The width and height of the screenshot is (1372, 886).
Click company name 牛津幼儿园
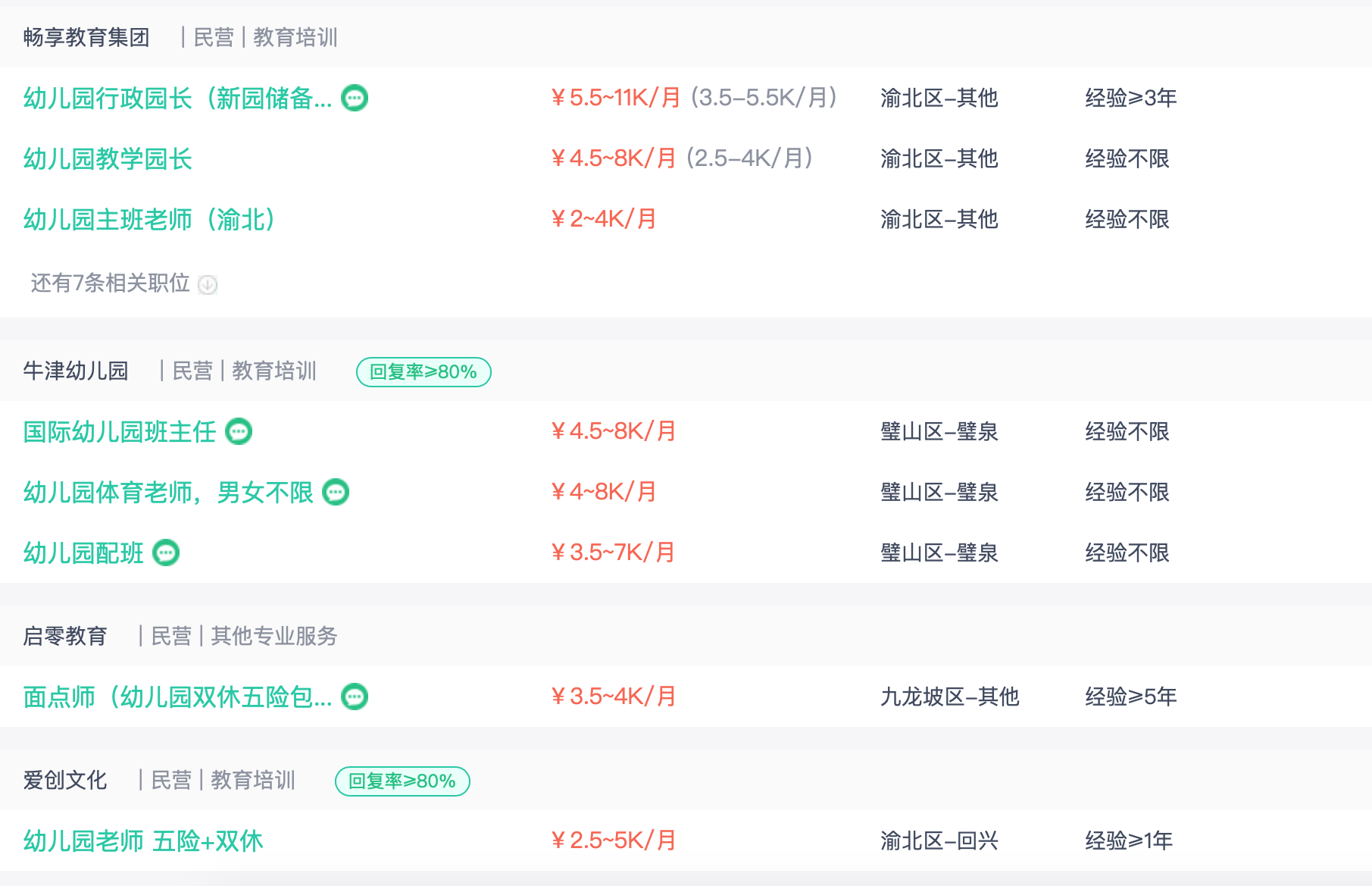coord(76,371)
